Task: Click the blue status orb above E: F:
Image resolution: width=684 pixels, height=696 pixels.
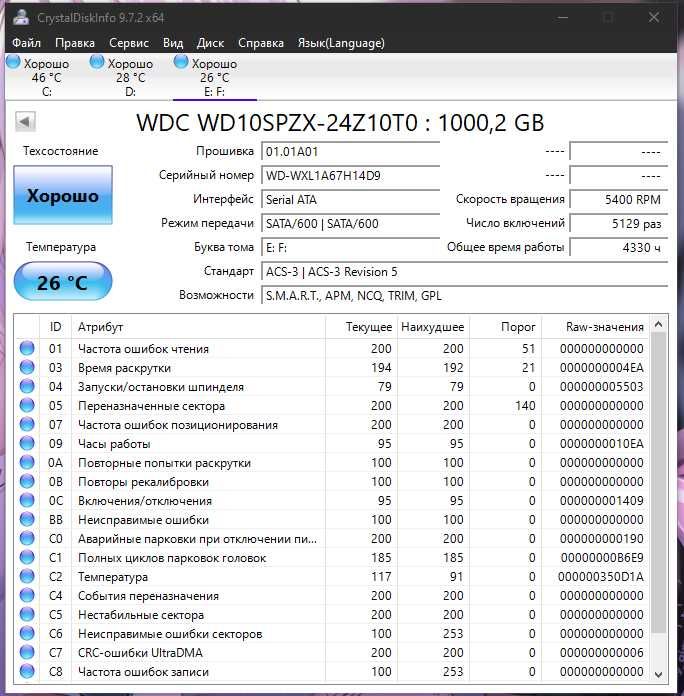Action: click(181, 62)
